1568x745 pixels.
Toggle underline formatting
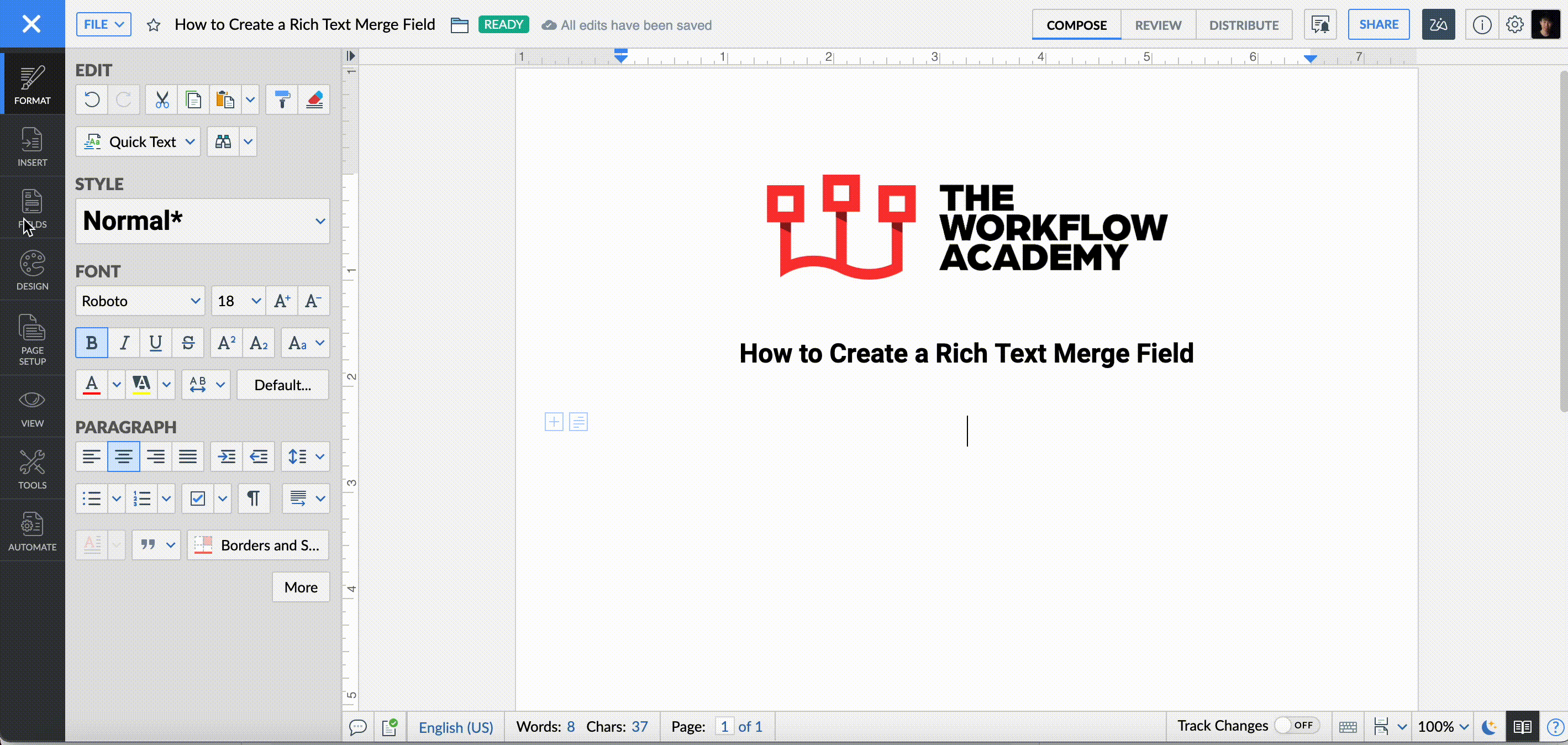point(156,343)
